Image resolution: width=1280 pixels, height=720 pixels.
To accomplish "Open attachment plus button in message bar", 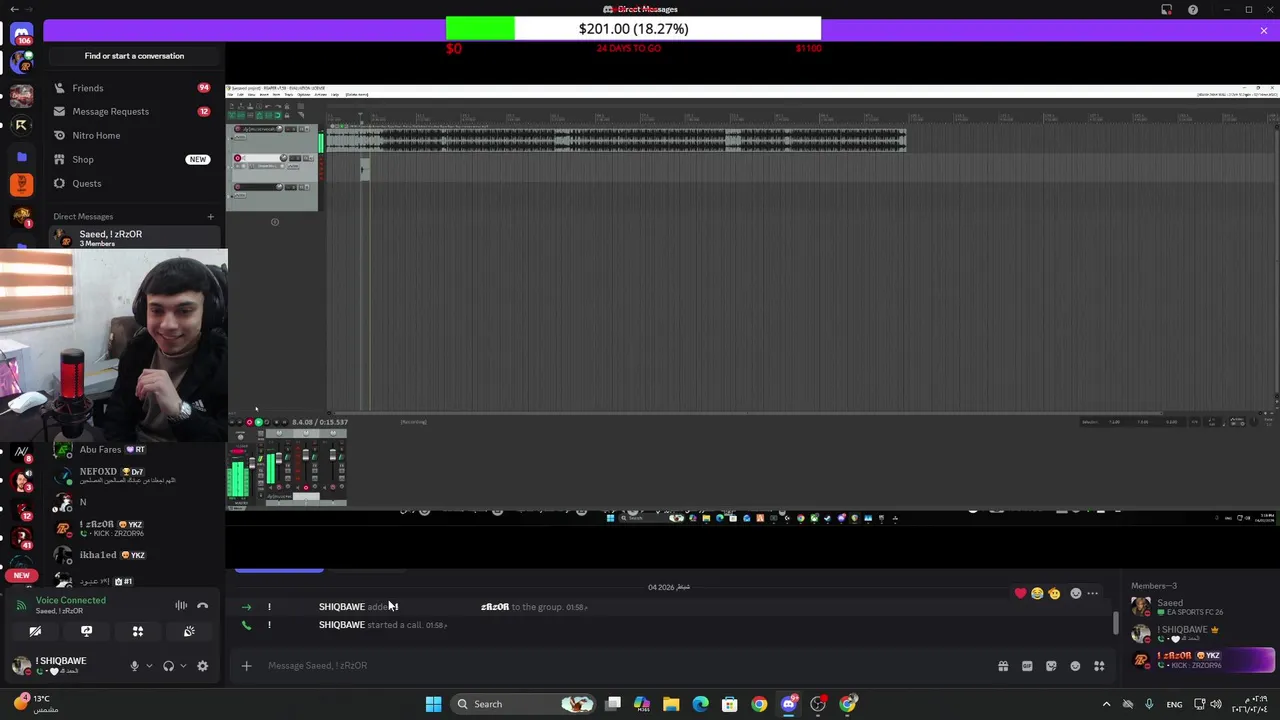I will pos(246,666).
